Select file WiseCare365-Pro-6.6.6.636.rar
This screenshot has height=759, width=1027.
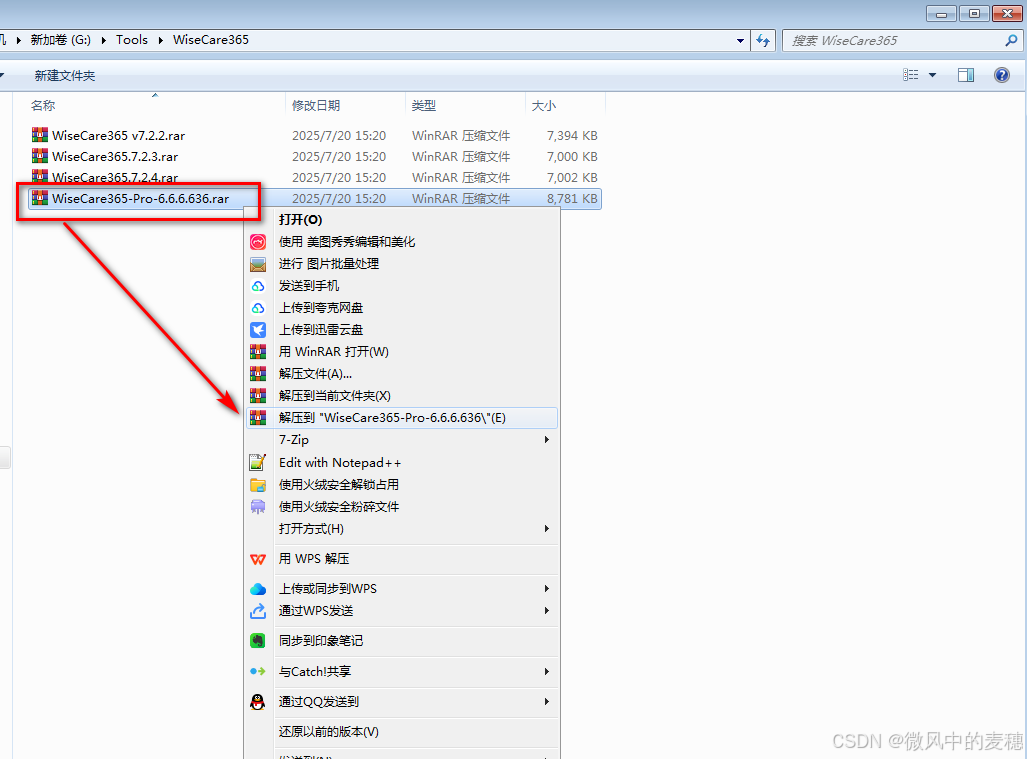(x=140, y=198)
